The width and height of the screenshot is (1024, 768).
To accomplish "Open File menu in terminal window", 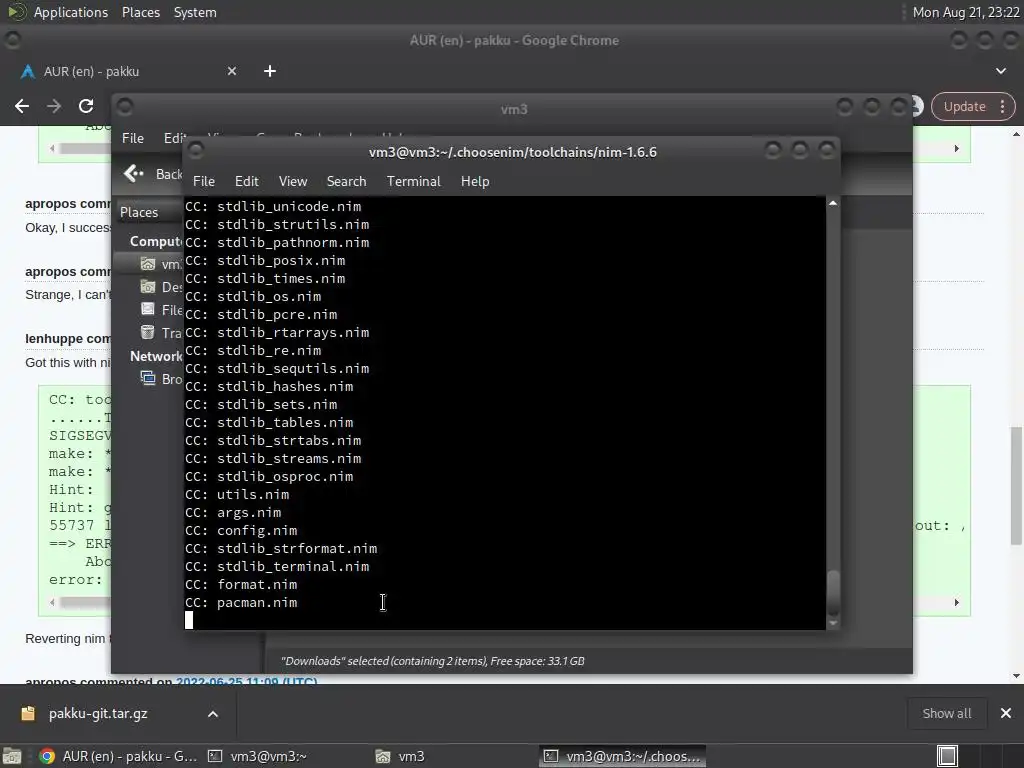I will pos(204,182).
